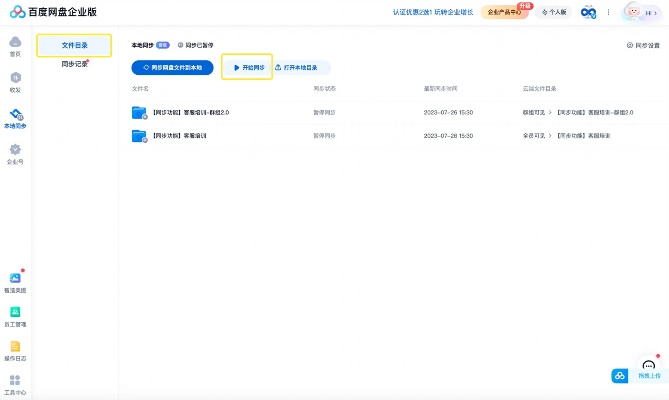This screenshot has height=400, width=669.
Task: Open the 收发 transfer icon in sidebar
Action: click(15, 81)
